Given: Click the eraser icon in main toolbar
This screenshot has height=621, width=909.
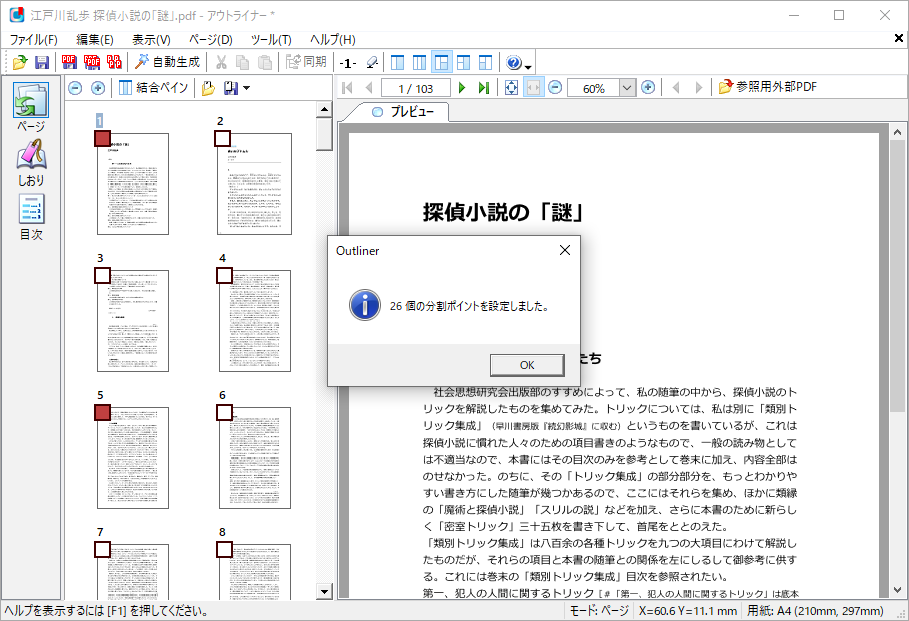Looking at the screenshot, I should click(372, 62).
